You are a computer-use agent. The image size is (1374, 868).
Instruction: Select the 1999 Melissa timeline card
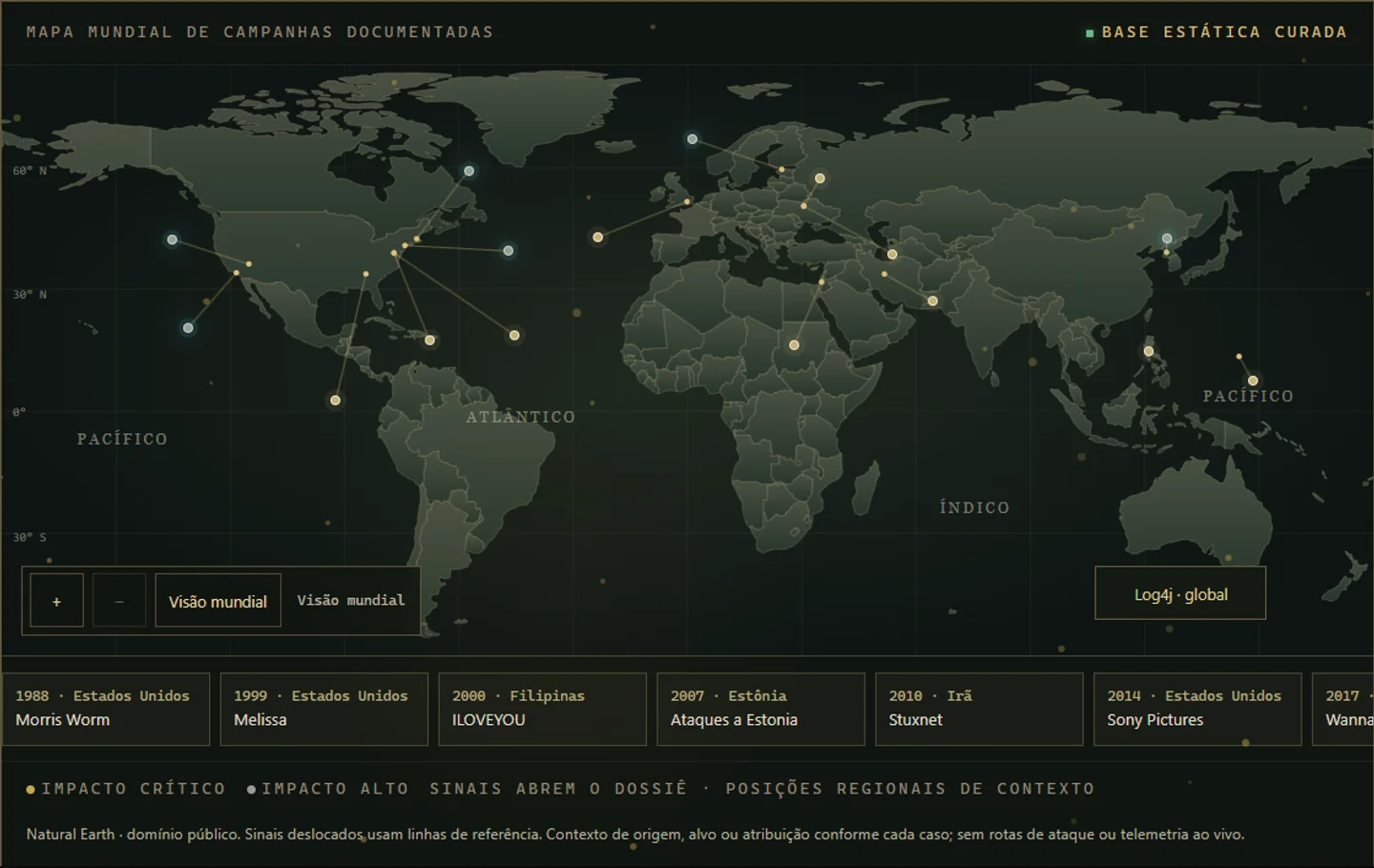click(x=323, y=709)
